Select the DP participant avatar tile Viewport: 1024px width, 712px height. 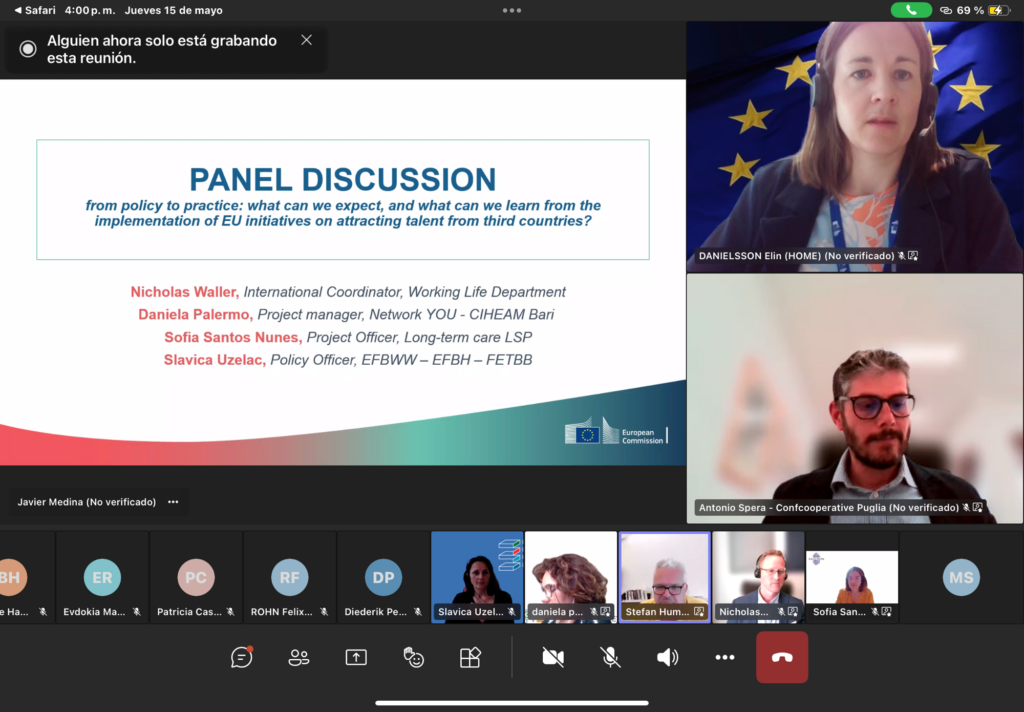[383, 577]
